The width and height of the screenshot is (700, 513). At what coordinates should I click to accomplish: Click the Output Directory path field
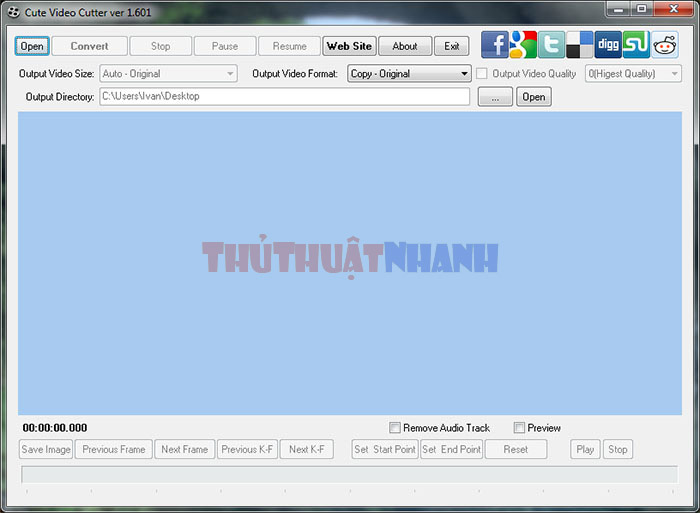[285, 96]
